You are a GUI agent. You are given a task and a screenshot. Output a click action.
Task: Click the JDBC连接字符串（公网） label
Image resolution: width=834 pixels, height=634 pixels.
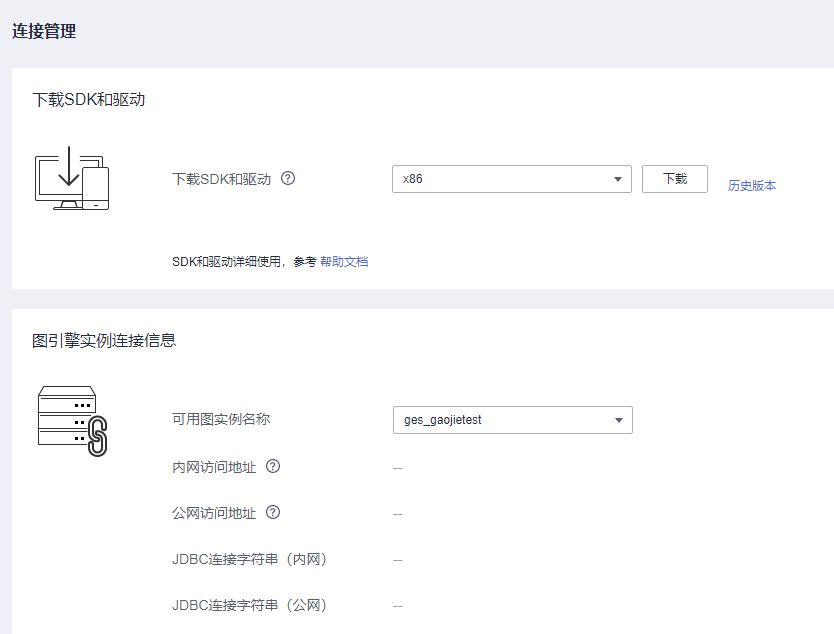[249, 605]
